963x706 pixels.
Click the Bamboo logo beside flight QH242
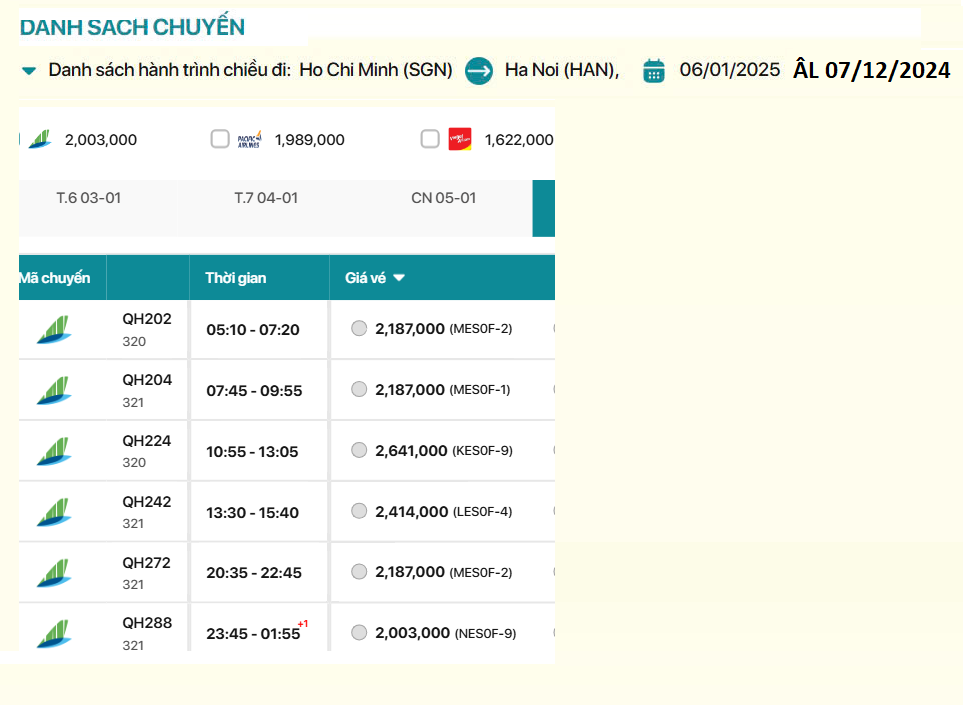(55, 511)
